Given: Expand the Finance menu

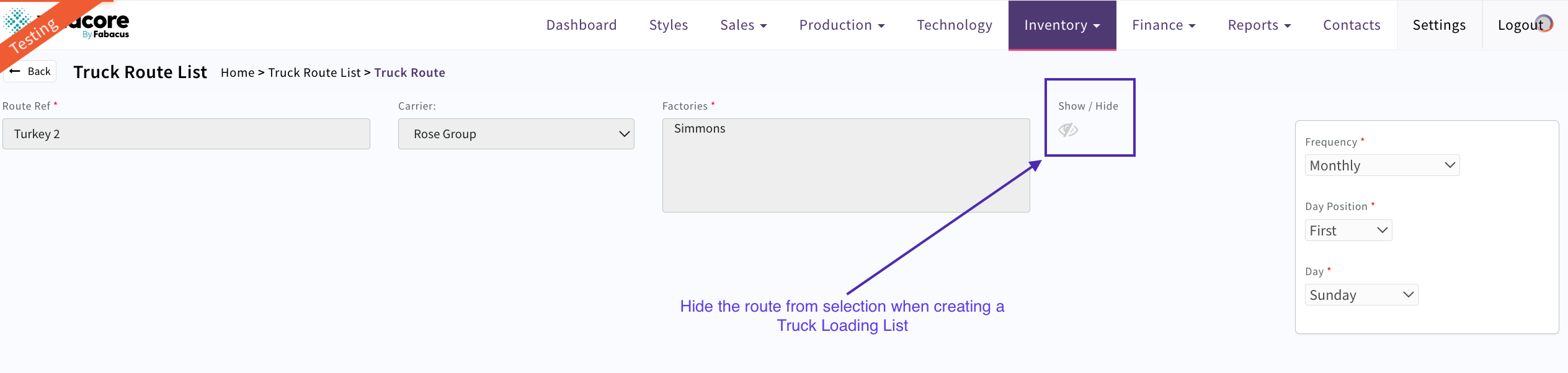Looking at the screenshot, I should [1164, 25].
